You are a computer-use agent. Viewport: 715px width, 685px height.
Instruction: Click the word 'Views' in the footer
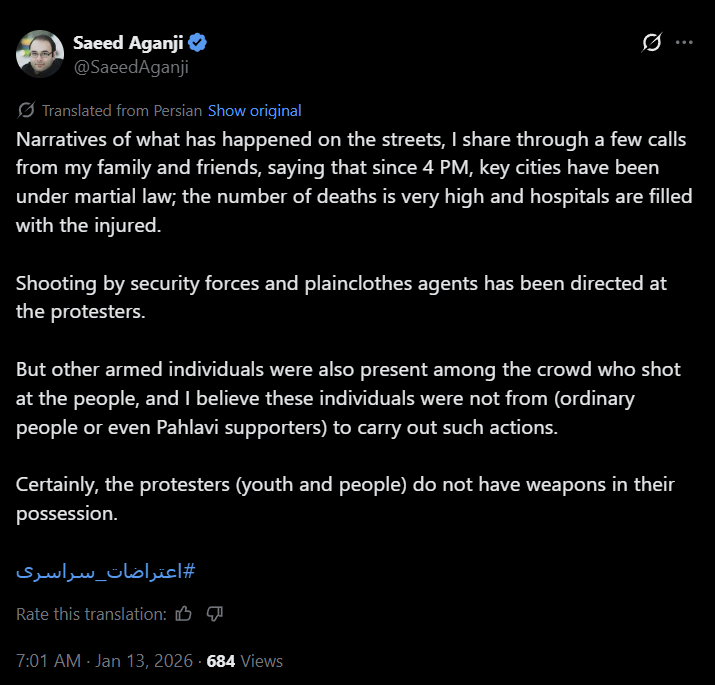click(x=261, y=661)
